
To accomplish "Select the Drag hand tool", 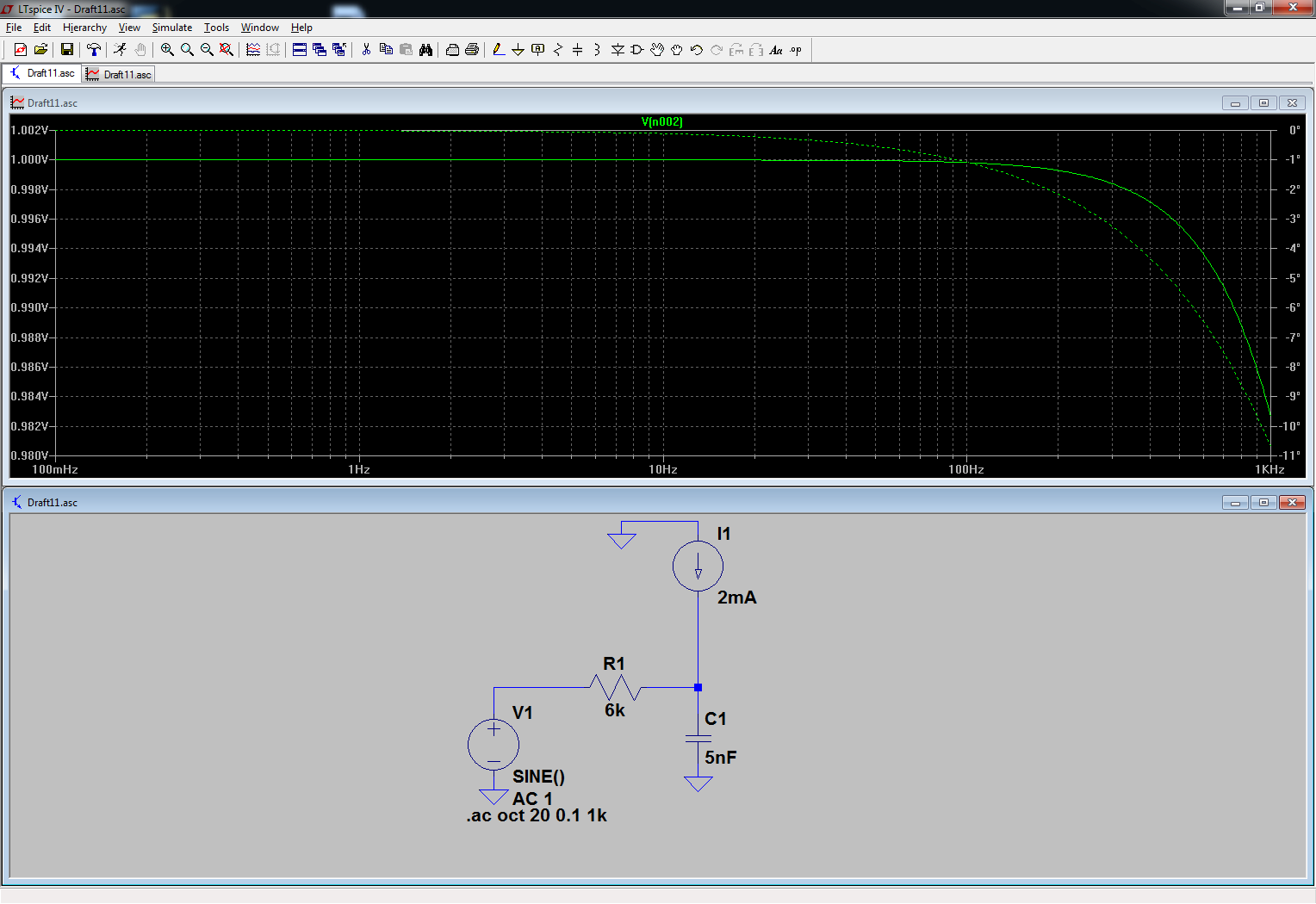I will [x=677, y=50].
